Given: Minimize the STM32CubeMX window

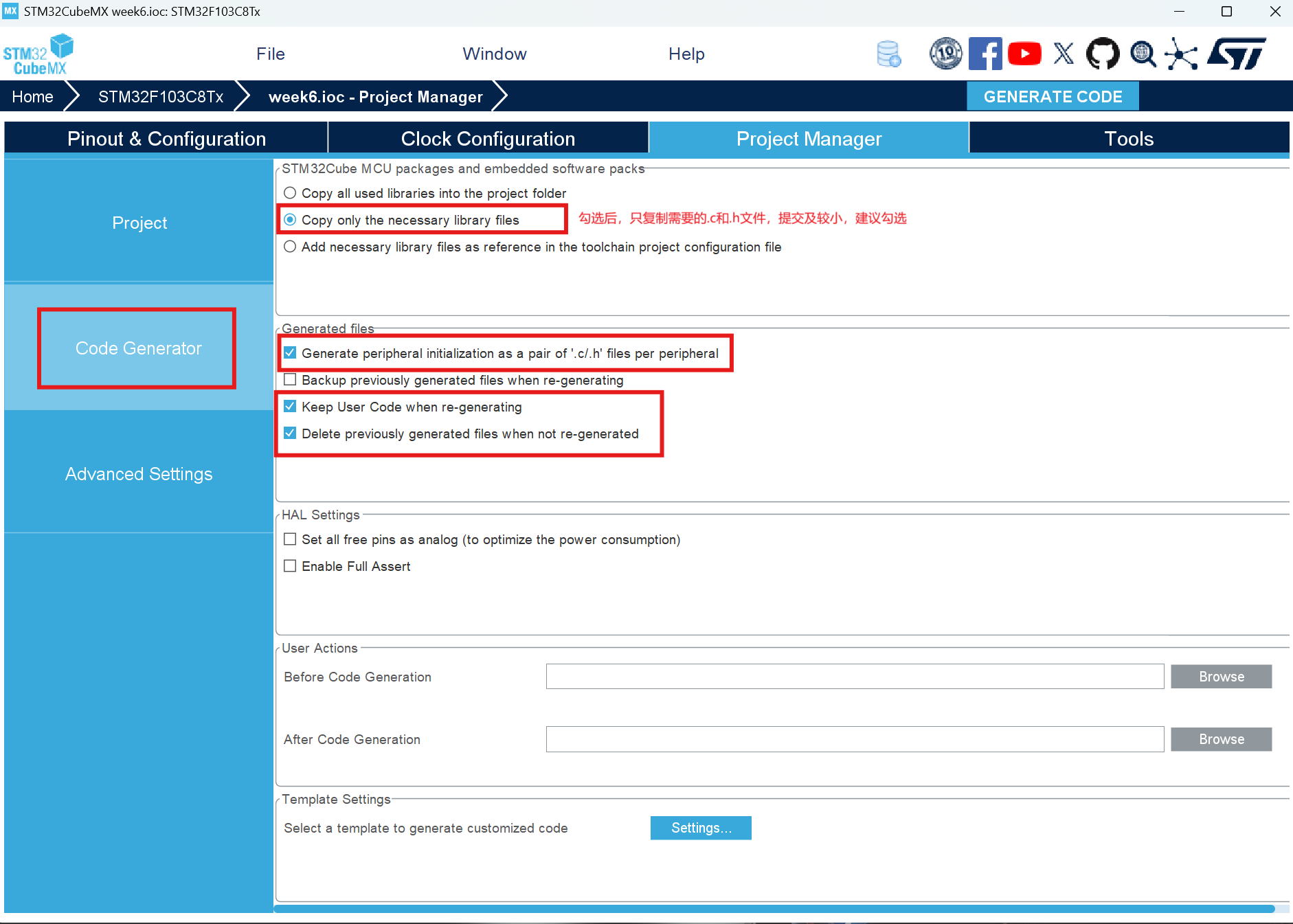Looking at the screenshot, I should click(1179, 12).
